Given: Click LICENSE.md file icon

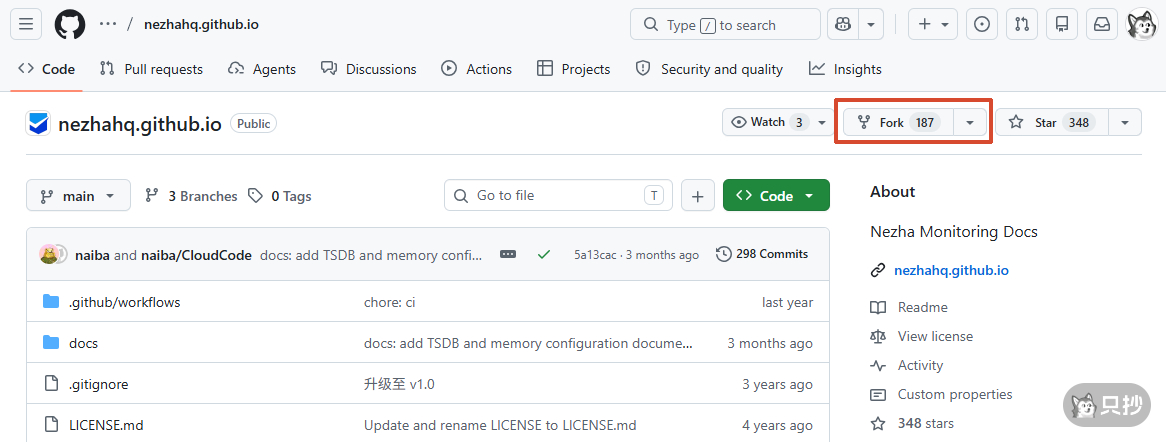Looking at the screenshot, I should [x=51, y=424].
